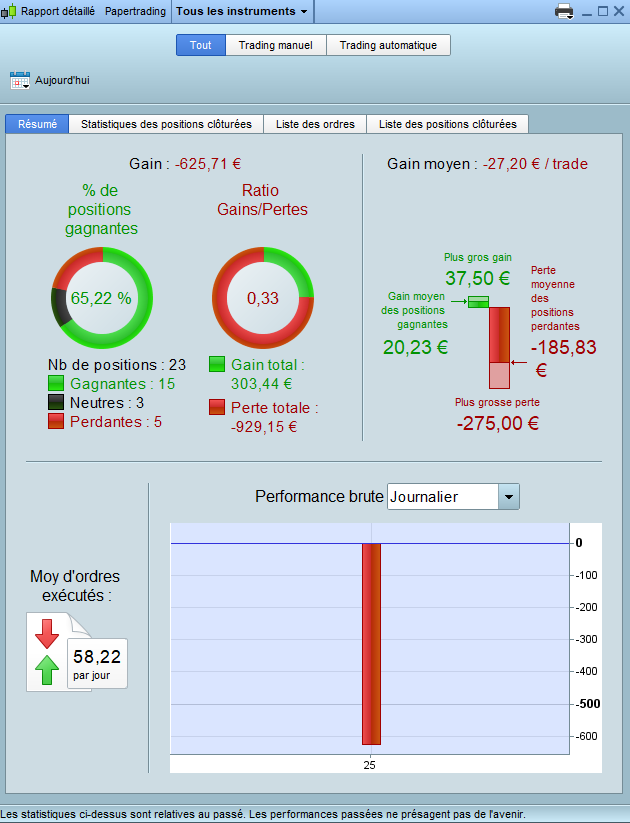The height and width of the screenshot is (823, 630).
Task: Click the red Perte totale swatch
Action: (217, 407)
